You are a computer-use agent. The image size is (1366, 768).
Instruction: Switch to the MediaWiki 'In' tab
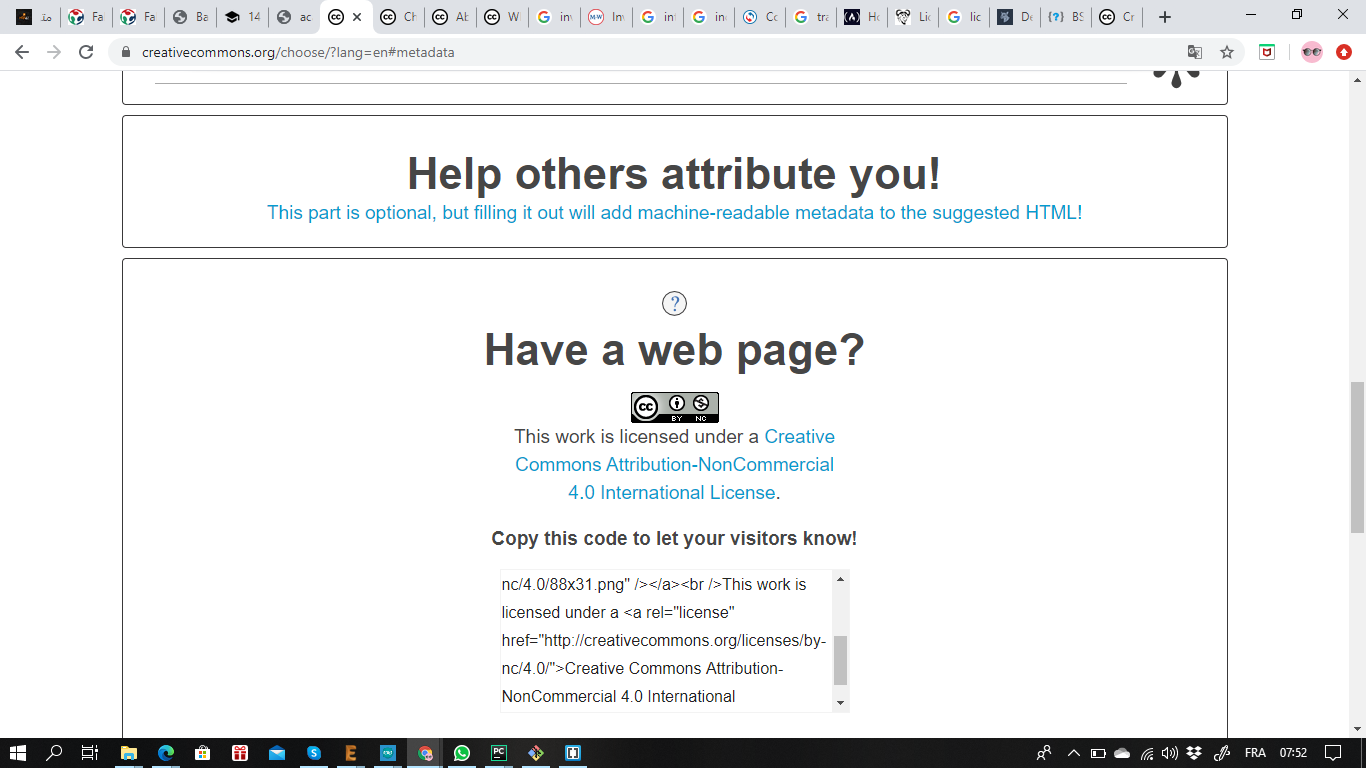[606, 17]
